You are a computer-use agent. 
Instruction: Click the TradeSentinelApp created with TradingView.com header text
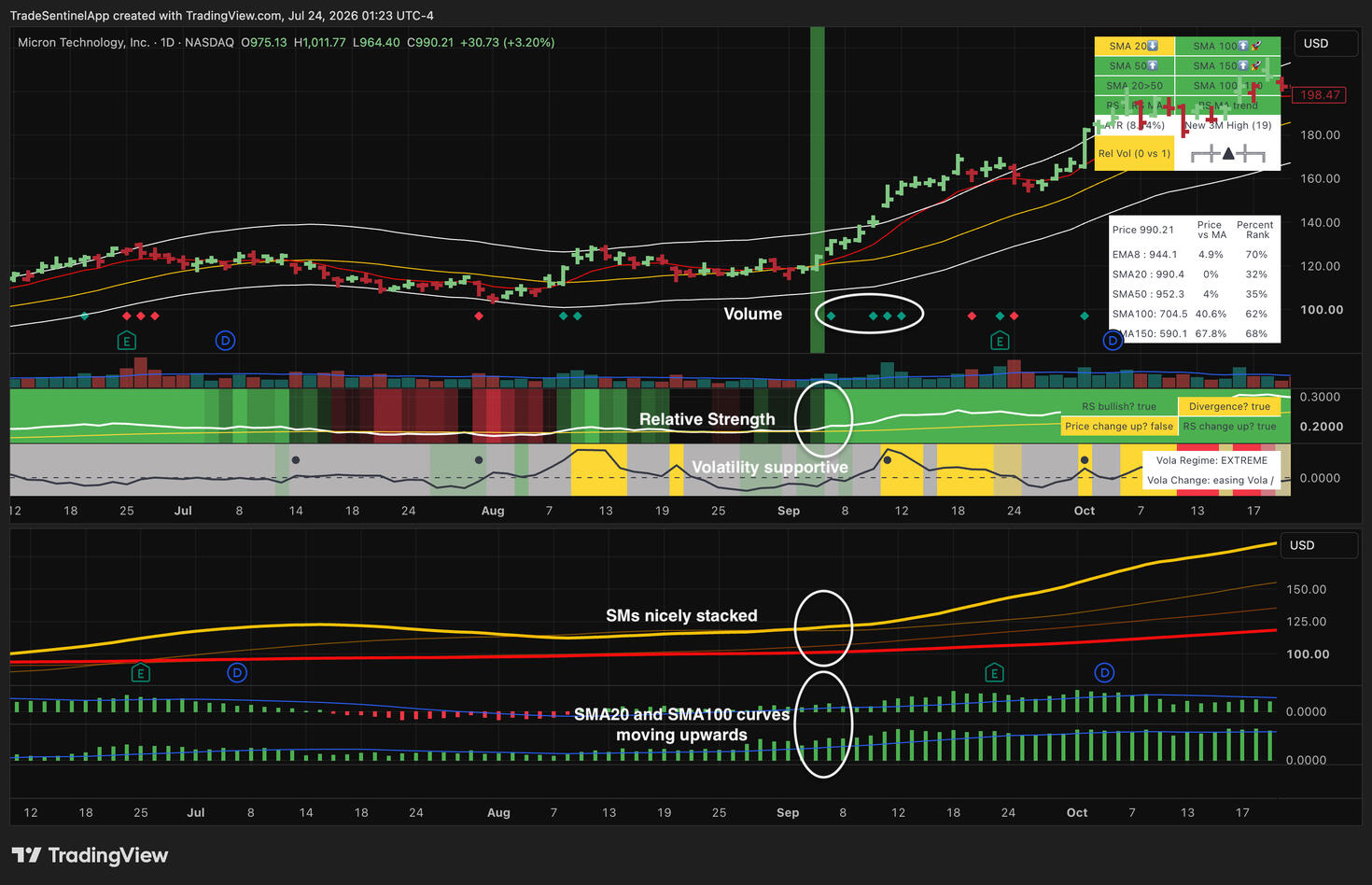pos(221,15)
